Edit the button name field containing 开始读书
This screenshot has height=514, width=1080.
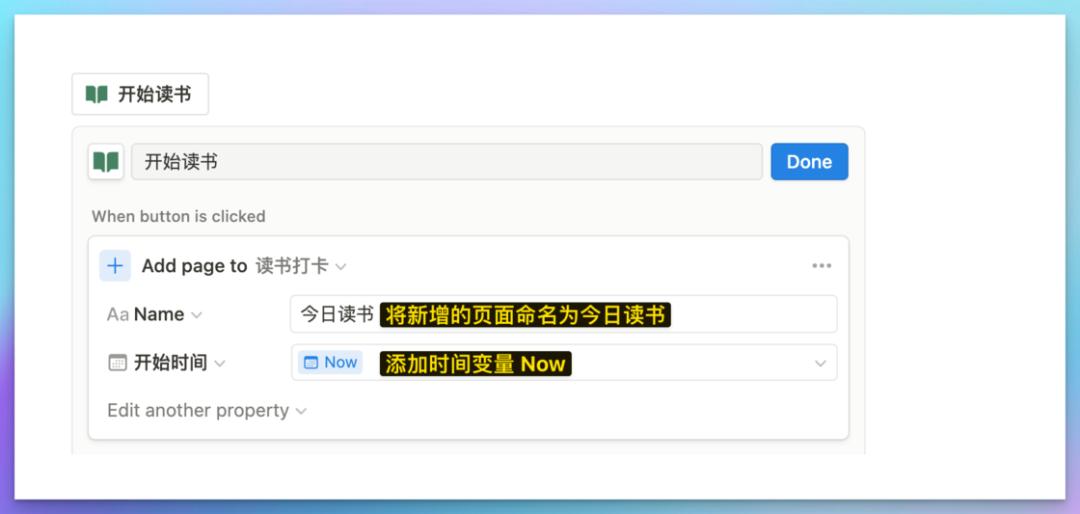(446, 162)
